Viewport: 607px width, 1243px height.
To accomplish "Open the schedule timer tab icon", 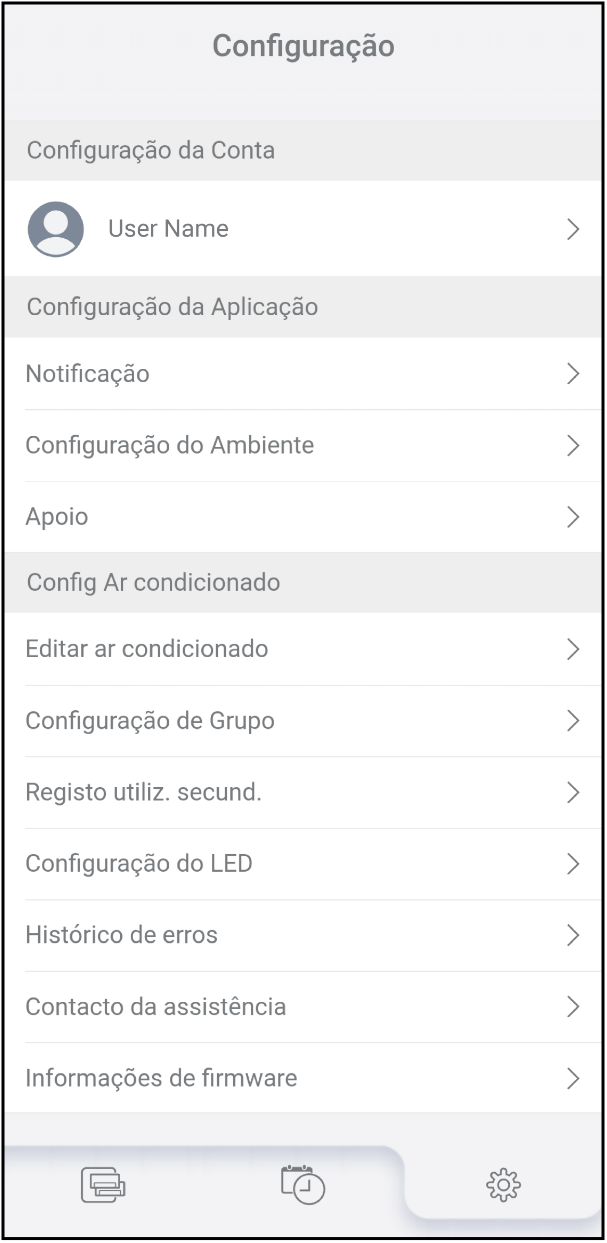I will pos(303,1185).
